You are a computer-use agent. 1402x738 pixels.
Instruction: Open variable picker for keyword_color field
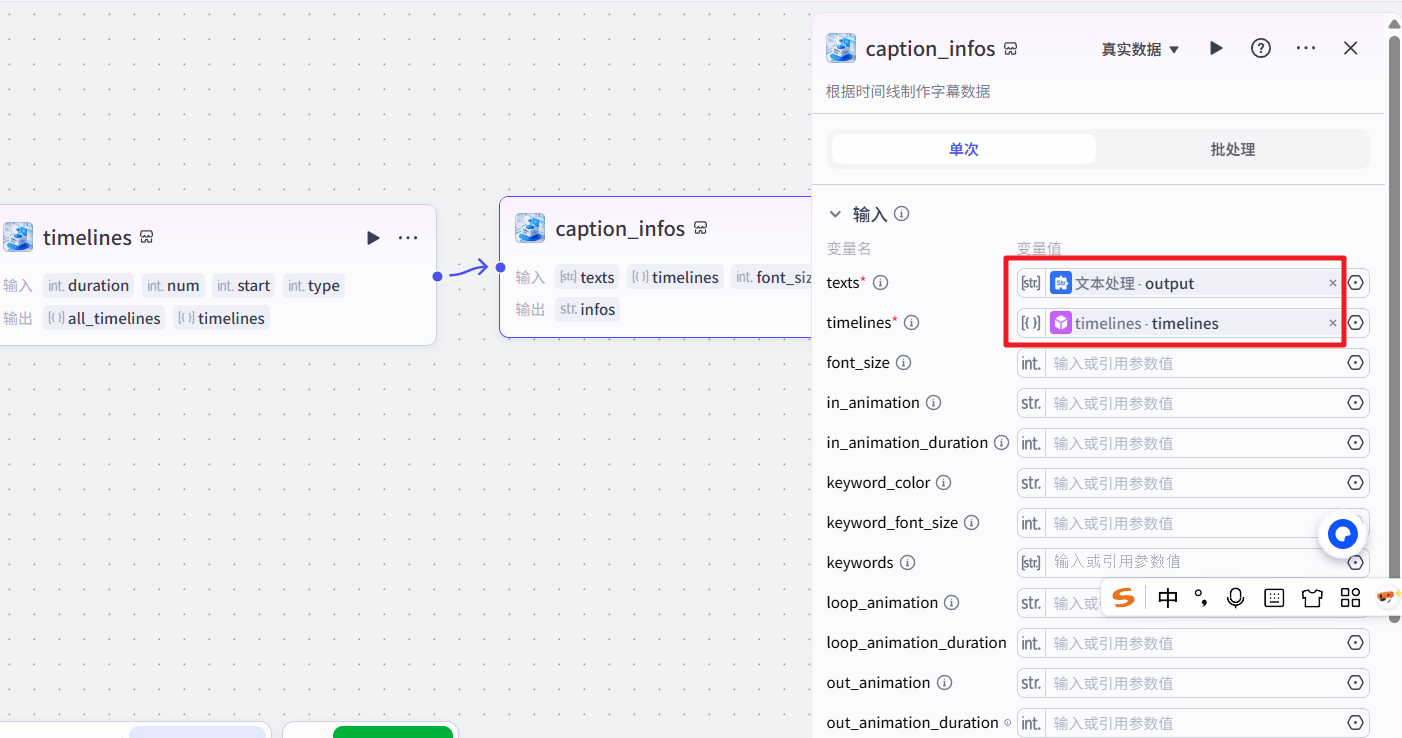(x=1356, y=483)
